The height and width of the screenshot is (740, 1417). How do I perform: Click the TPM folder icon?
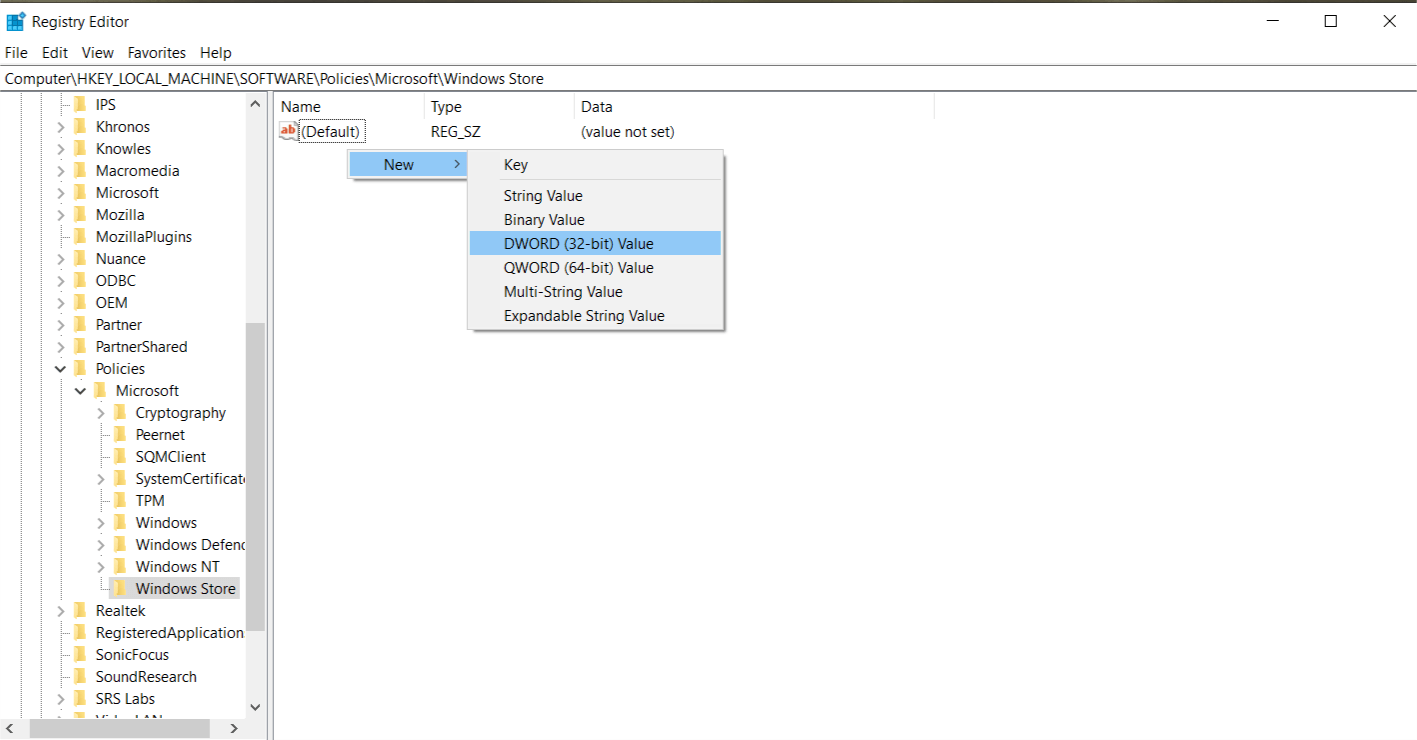pyautogui.click(x=120, y=500)
